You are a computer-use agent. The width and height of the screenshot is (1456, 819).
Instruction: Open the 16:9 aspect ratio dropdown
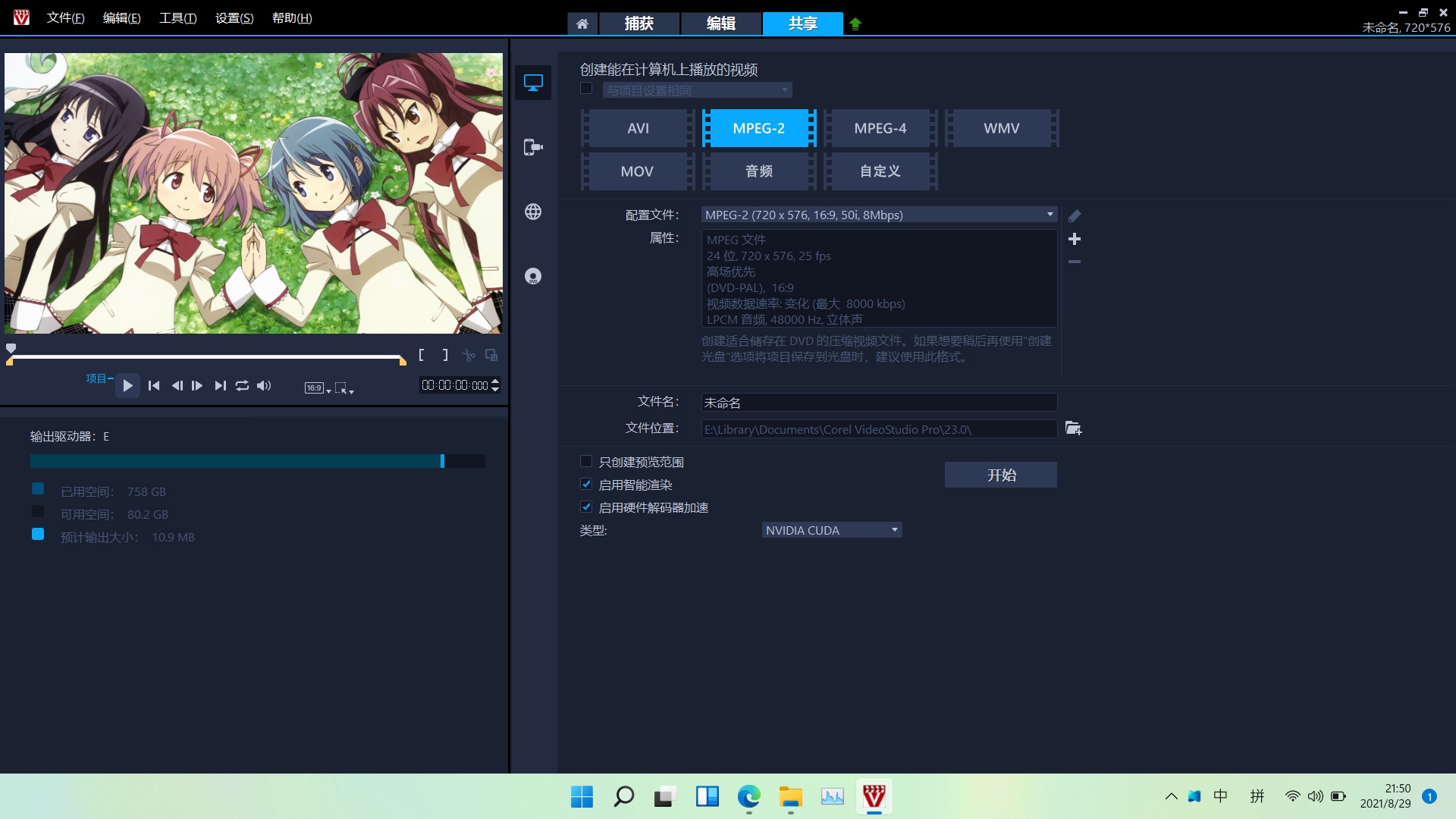[x=318, y=388]
